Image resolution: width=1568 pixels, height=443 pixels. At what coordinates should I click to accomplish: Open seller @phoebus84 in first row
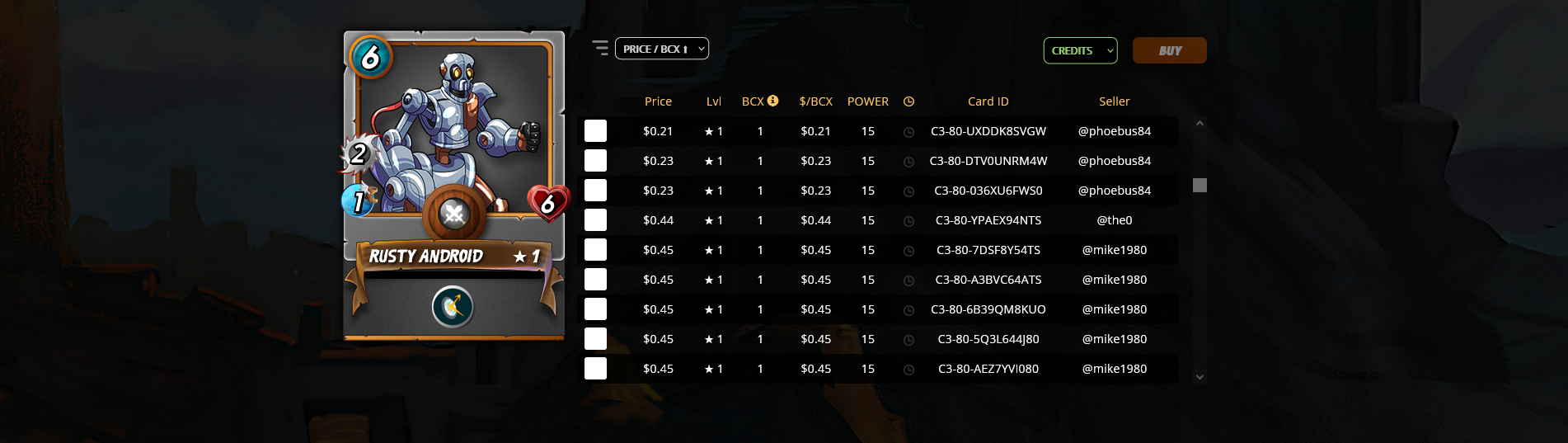1114,131
